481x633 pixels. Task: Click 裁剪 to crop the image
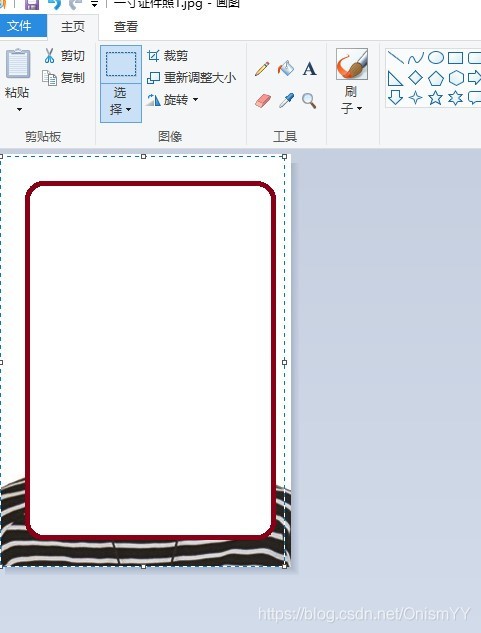pos(167,55)
